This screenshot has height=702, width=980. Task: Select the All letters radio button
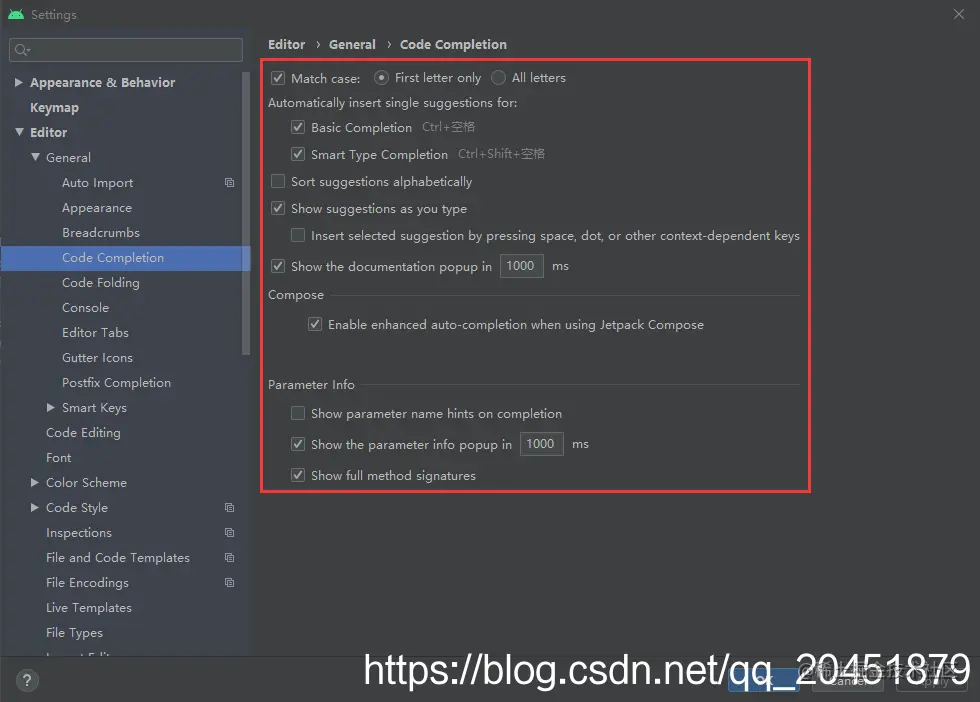click(498, 78)
